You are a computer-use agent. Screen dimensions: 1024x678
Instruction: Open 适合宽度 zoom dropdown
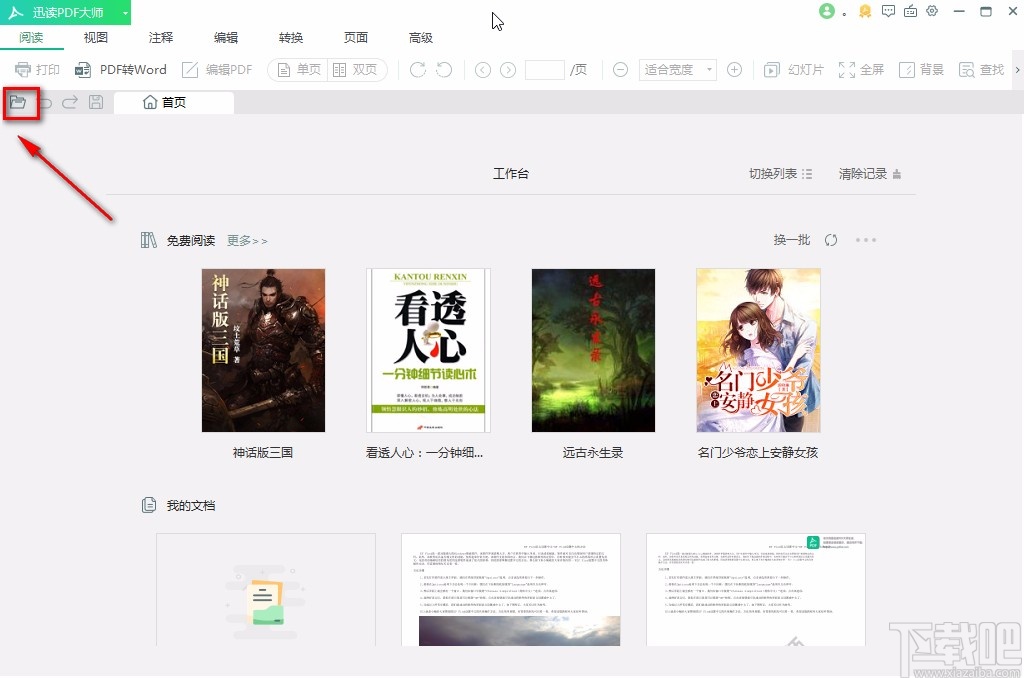click(x=677, y=69)
